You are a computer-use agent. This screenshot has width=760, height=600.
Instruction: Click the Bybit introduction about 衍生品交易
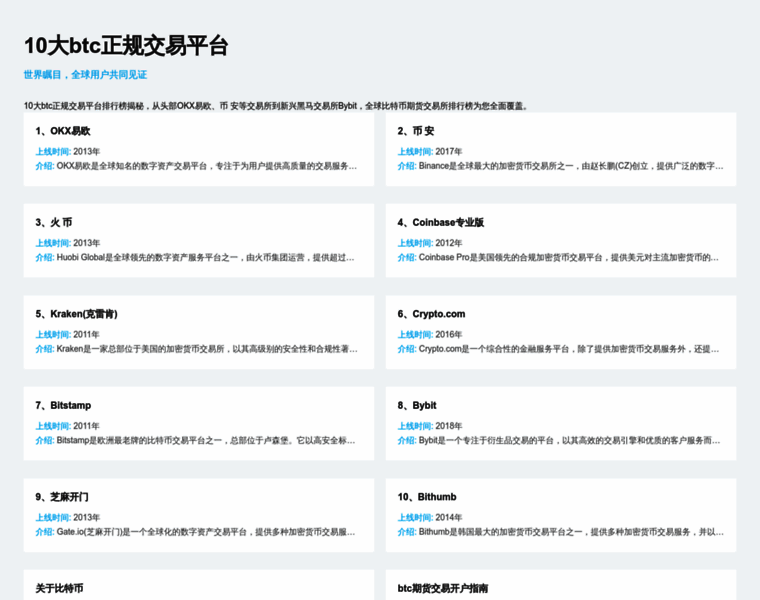(x=570, y=441)
